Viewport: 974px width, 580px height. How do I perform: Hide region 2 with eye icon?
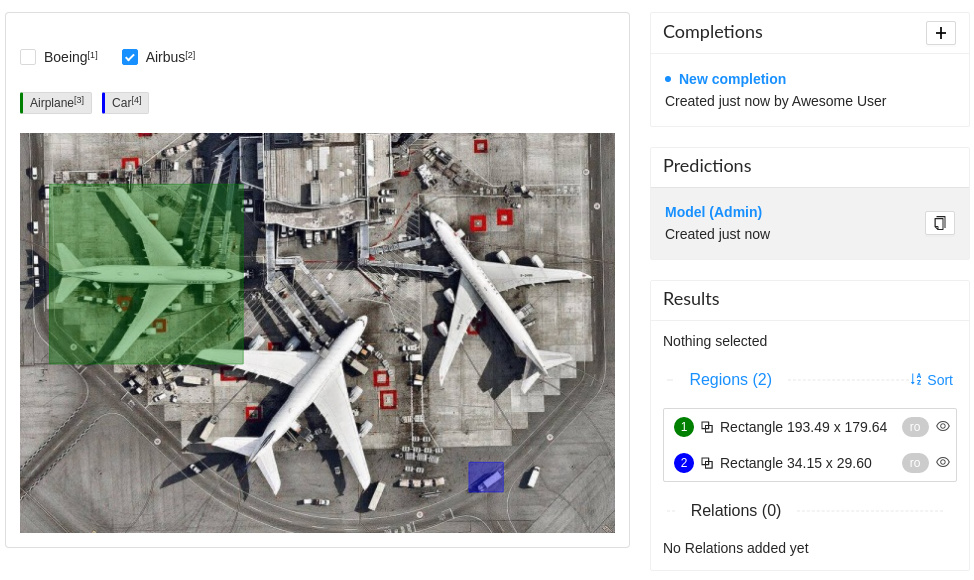(943, 463)
